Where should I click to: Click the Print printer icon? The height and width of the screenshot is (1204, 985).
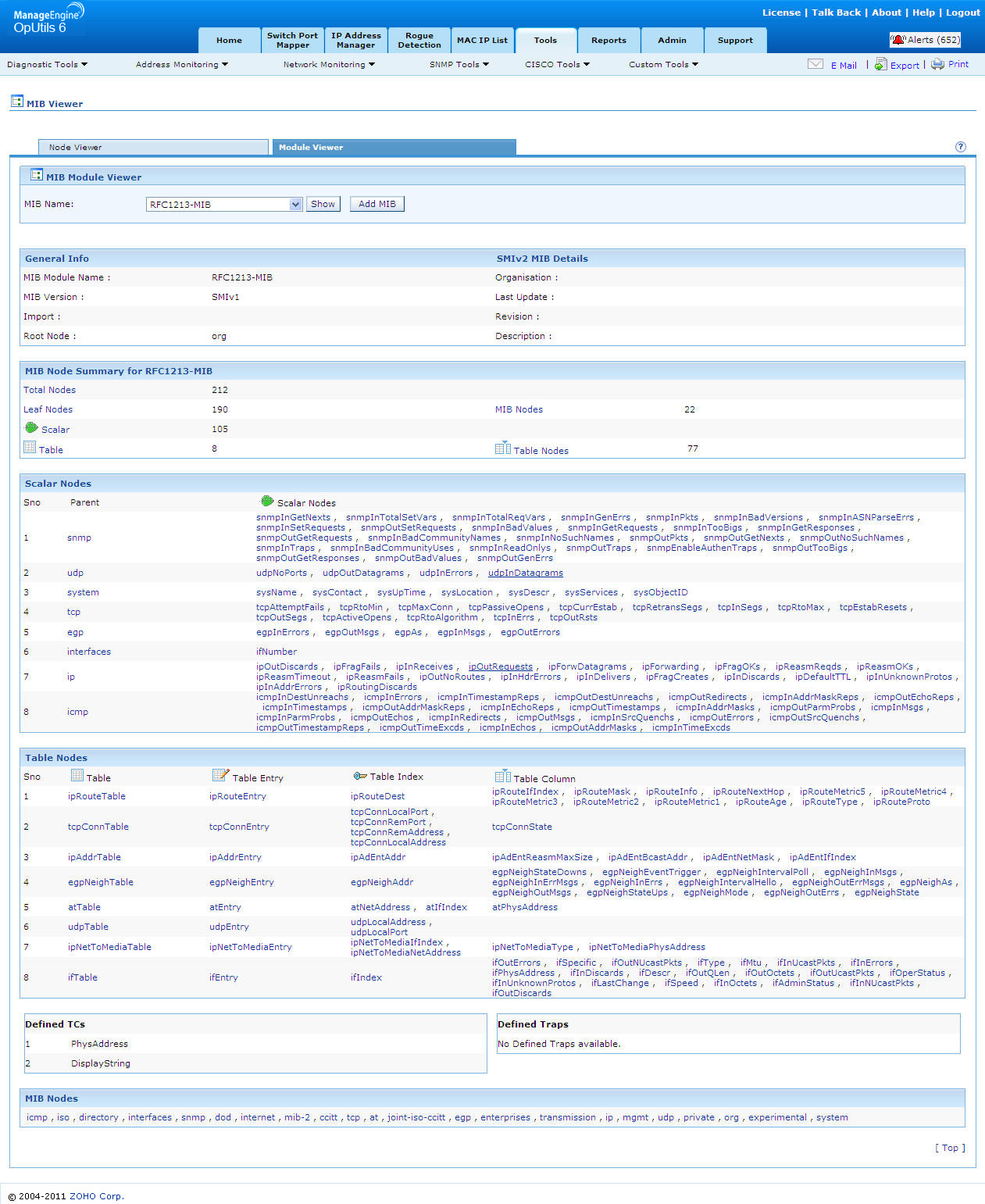[937, 64]
